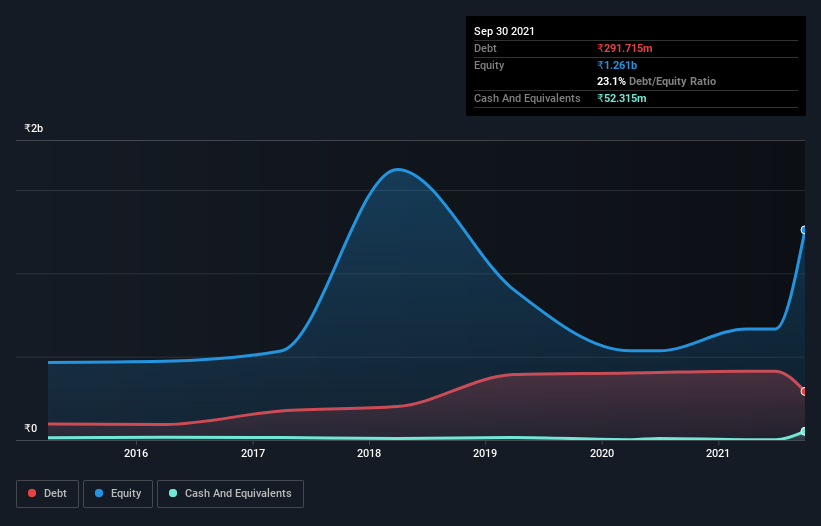Click Cash And Equivalents label in tooltip
Viewport: 821px width, 526px height.
527,98
